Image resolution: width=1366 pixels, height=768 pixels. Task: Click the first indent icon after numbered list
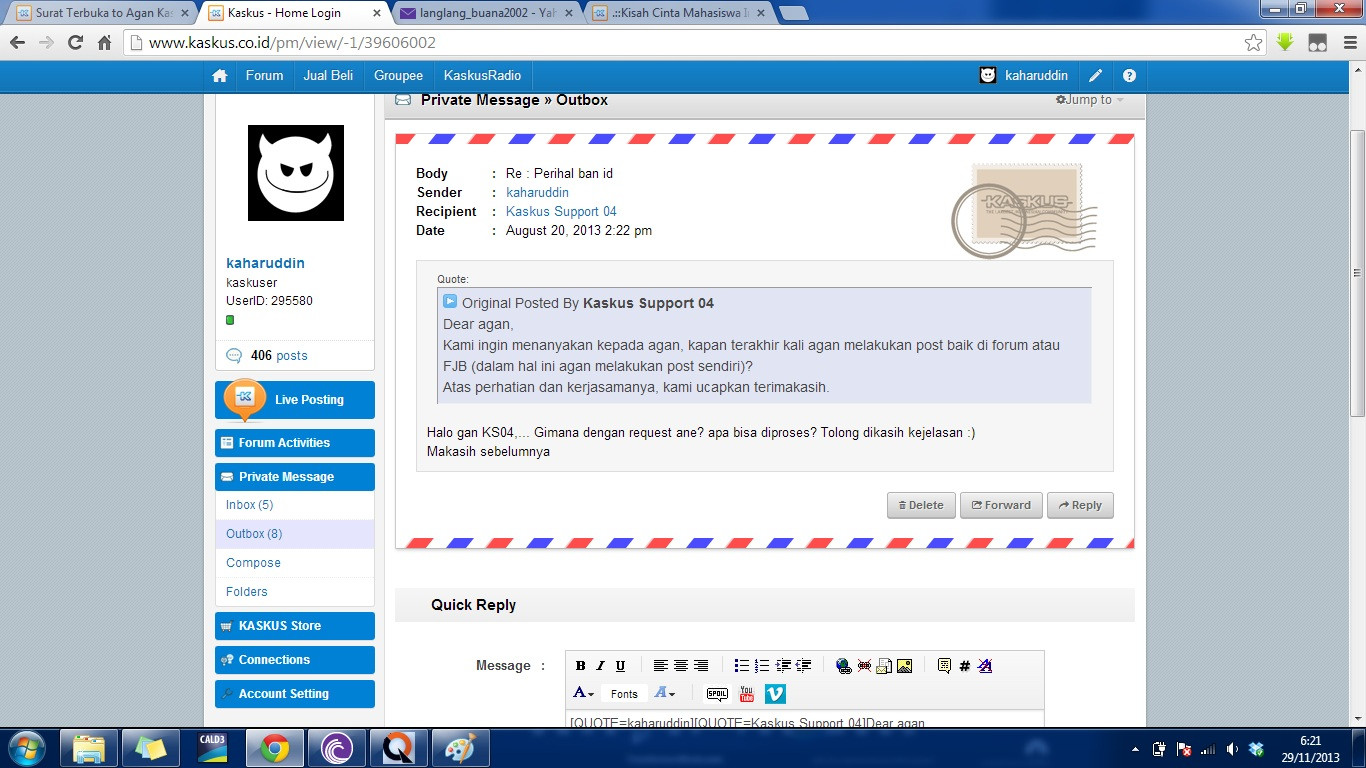point(783,666)
